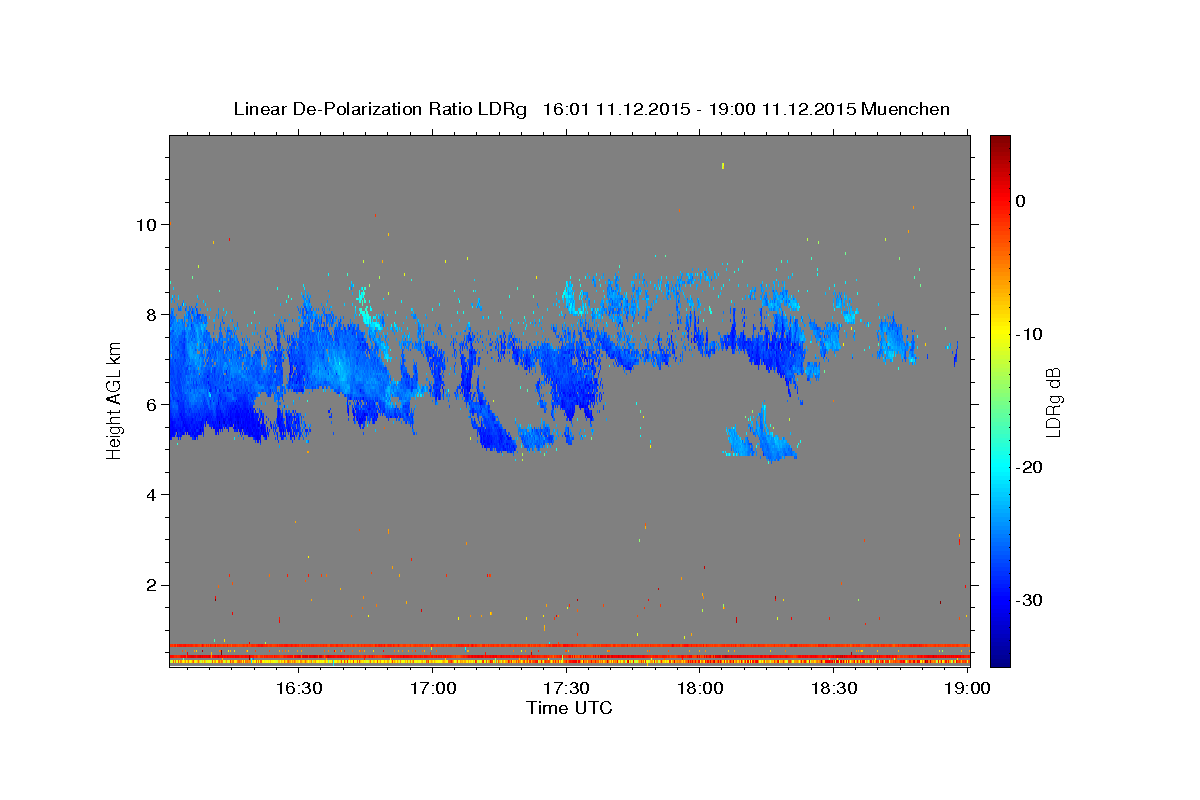Select the '16:30' time axis label
Screen dimensions: 1200x800
(299, 688)
